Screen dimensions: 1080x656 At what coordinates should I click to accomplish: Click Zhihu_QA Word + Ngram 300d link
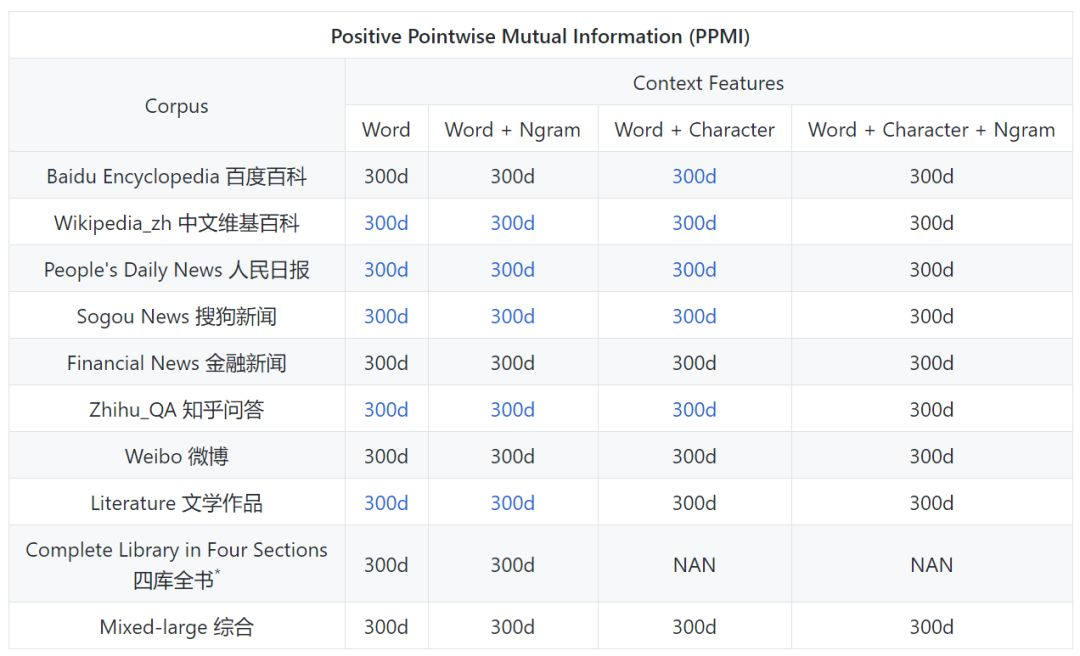coord(512,410)
